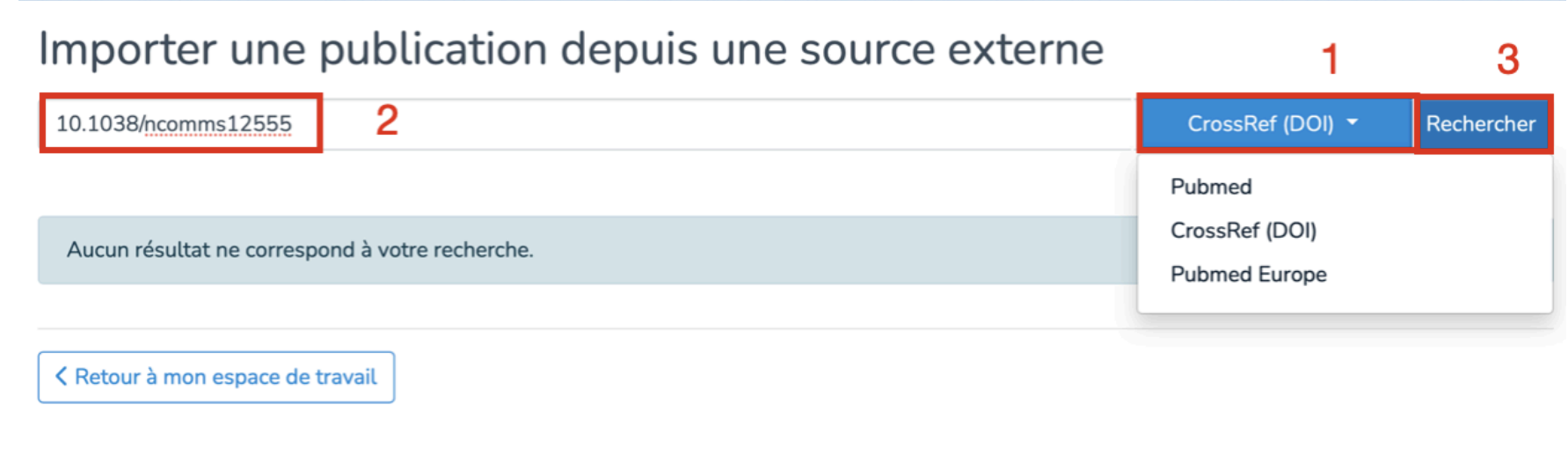
Task: Click the 'Aucun résultat ne correspond' alert message
Action: point(300,250)
